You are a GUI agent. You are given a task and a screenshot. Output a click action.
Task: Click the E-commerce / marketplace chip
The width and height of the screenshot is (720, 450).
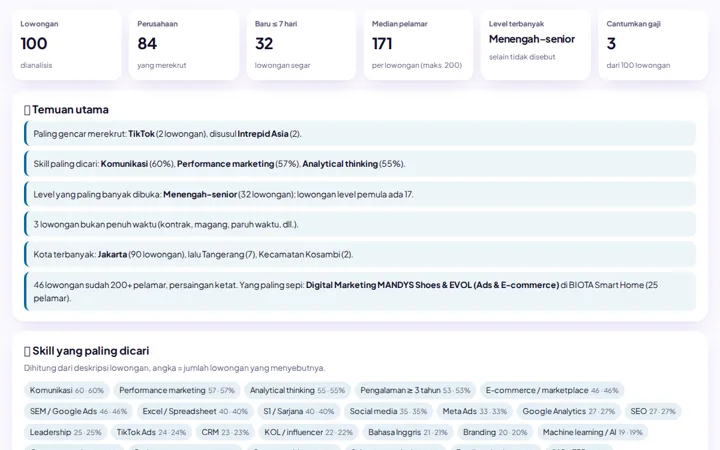point(552,390)
